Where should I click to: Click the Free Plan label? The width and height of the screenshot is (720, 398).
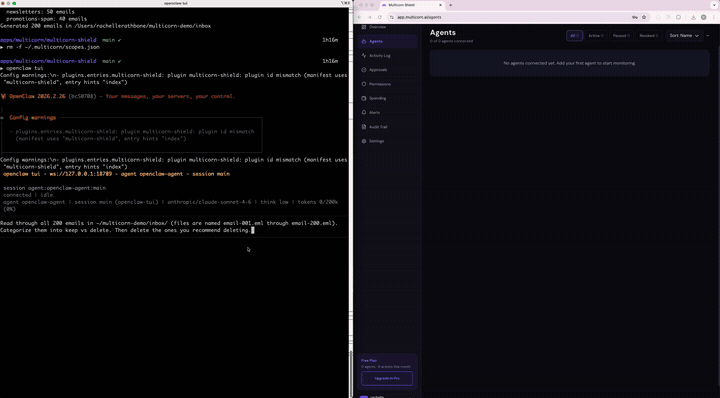369,360
